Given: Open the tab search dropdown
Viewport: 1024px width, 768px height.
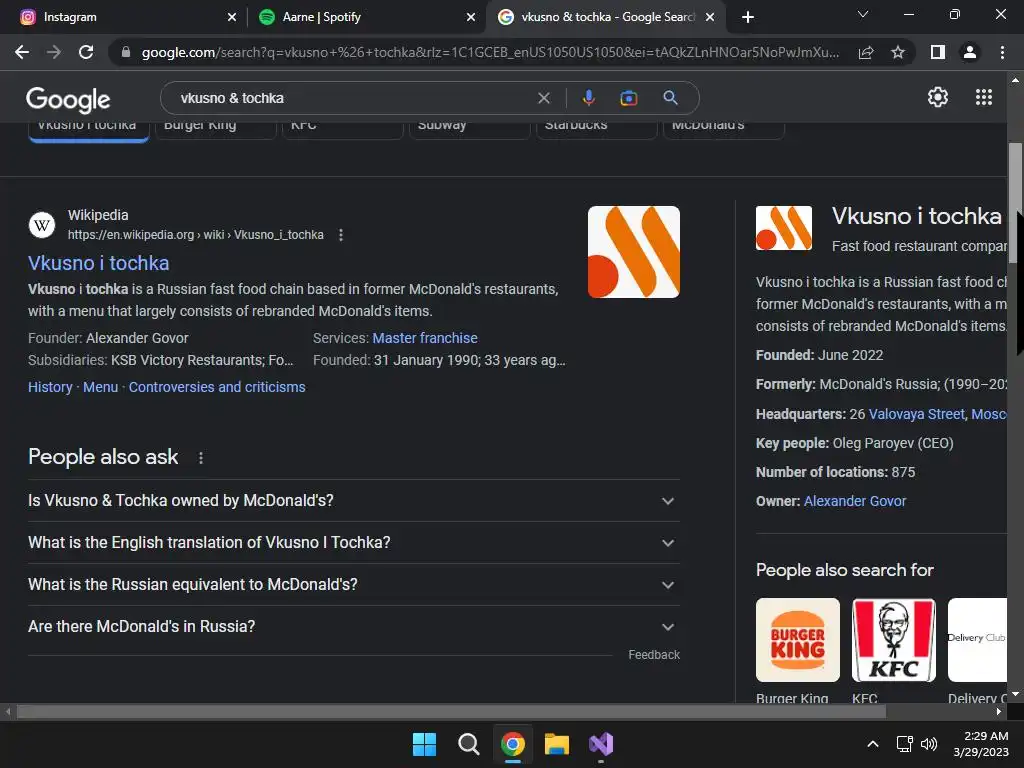Looking at the screenshot, I should (x=863, y=14).
